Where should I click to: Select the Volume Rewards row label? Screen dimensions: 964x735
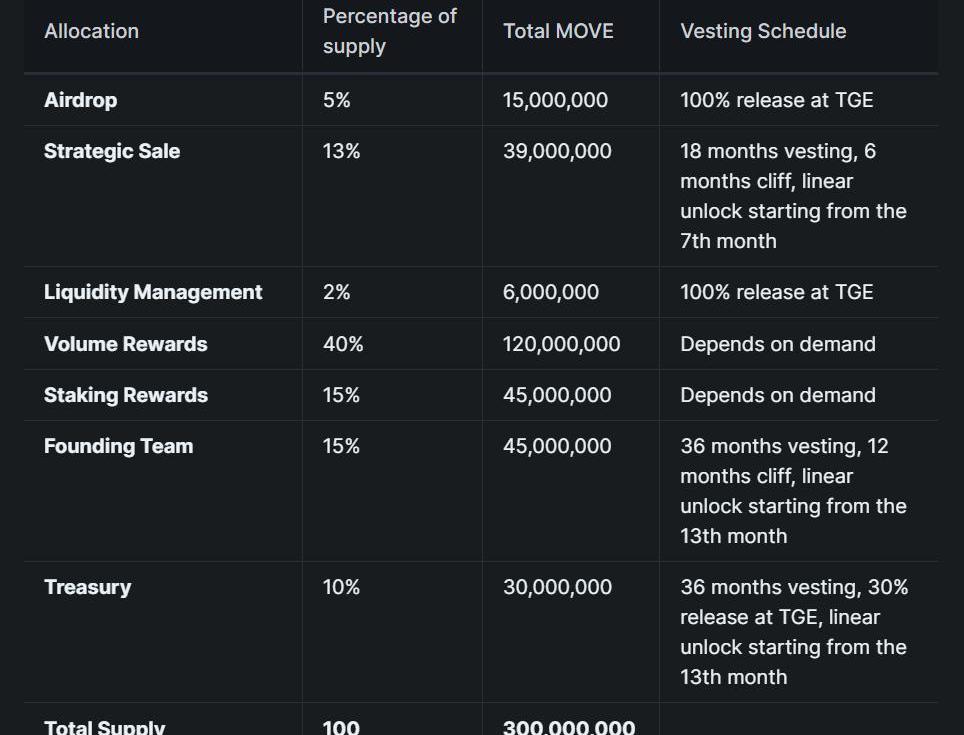point(125,344)
